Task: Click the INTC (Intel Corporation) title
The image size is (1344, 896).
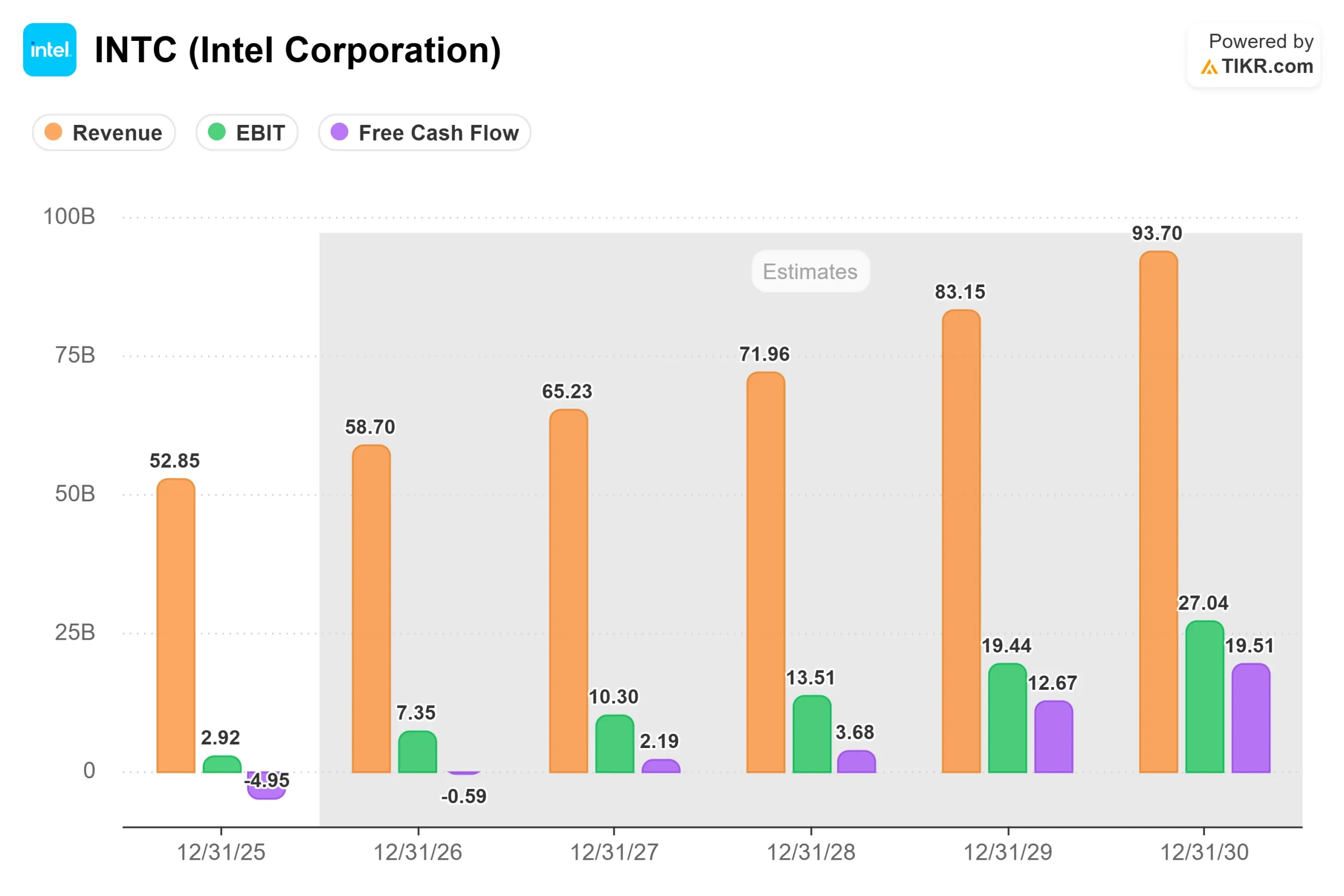Action: coord(298,50)
